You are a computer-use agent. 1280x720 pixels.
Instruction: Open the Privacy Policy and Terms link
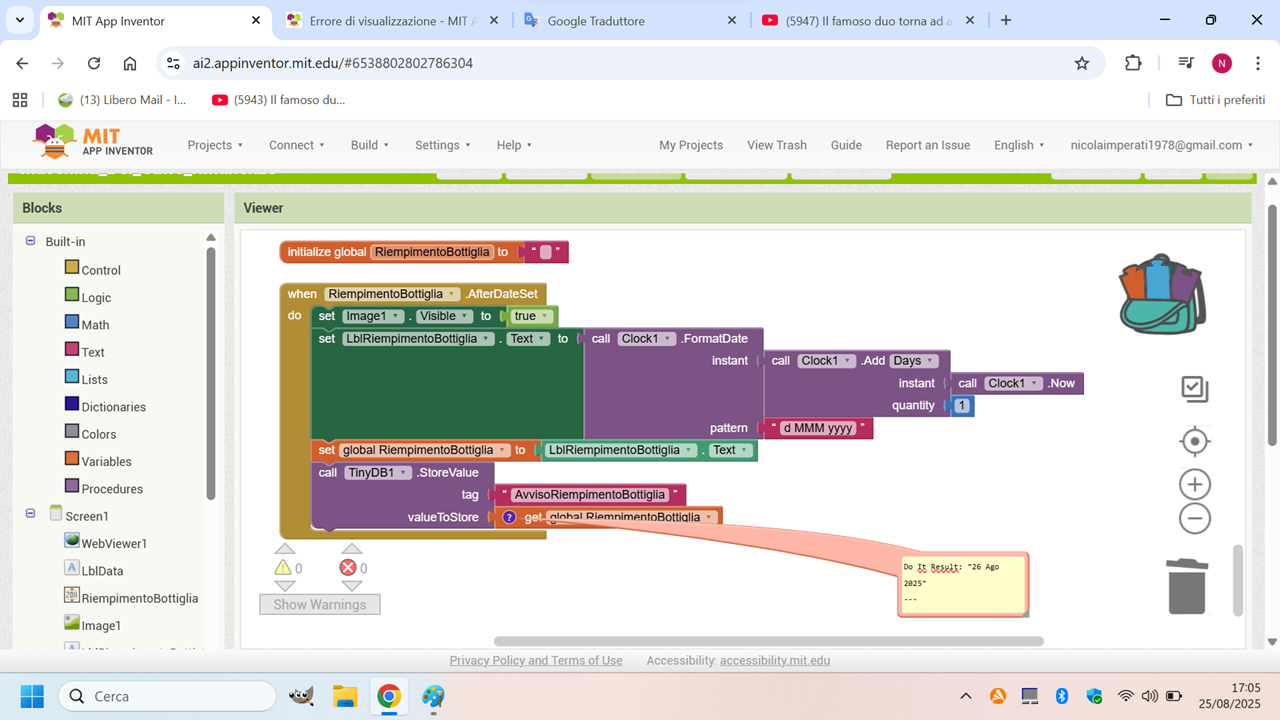click(535, 660)
